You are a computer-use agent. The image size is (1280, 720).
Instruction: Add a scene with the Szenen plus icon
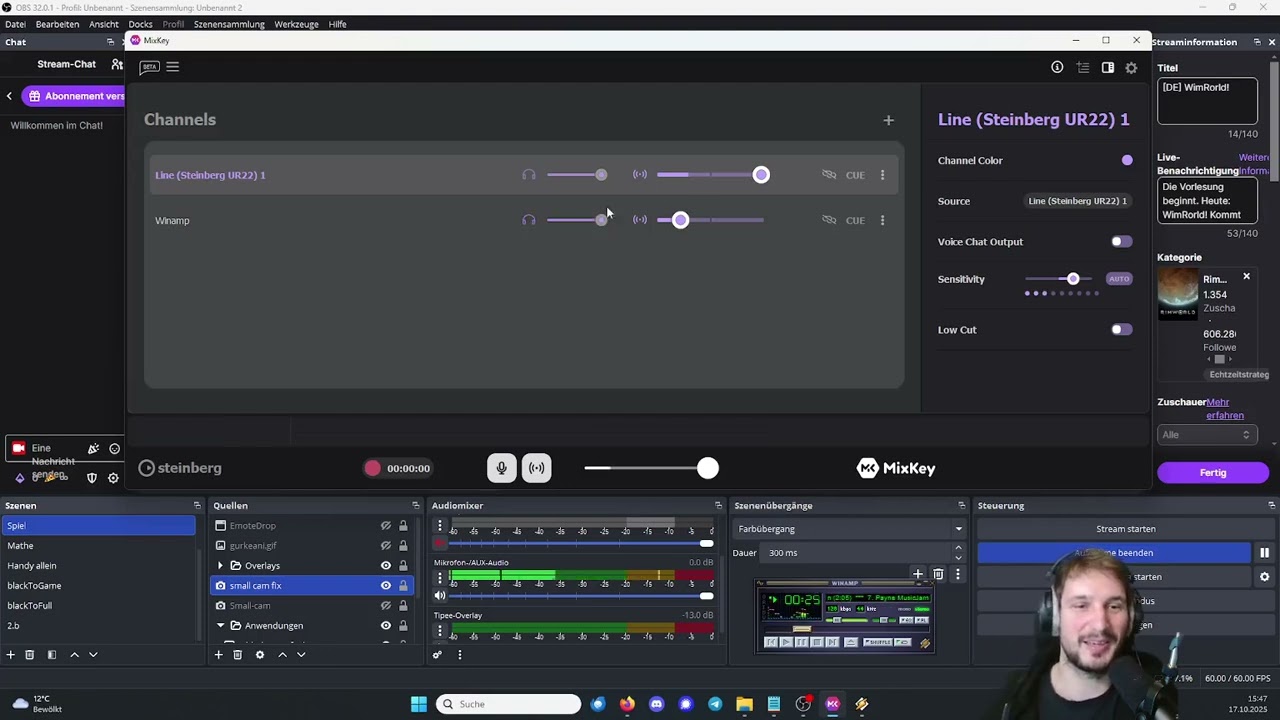11,655
